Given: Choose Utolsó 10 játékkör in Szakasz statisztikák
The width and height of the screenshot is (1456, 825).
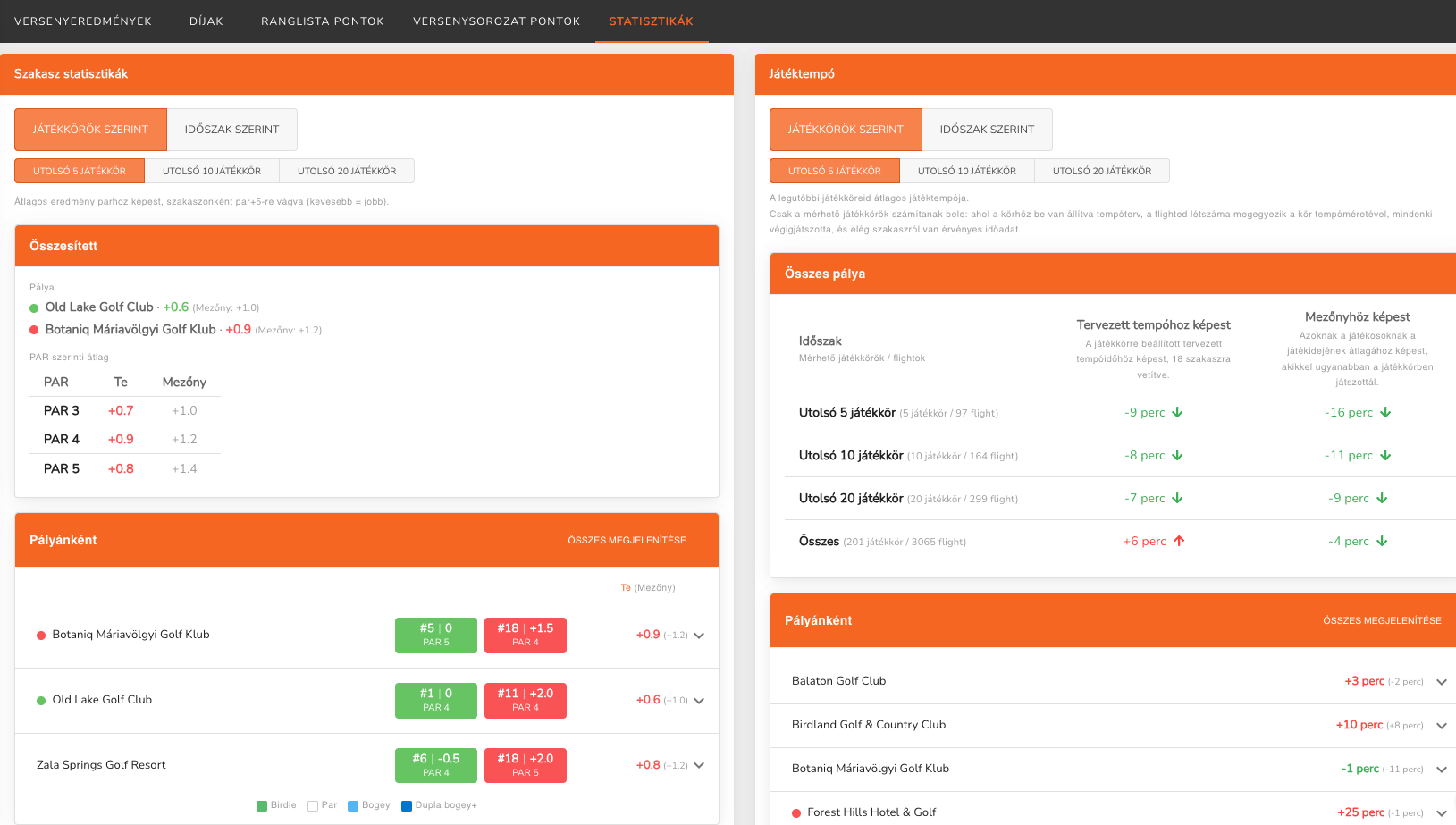Looking at the screenshot, I should coord(212,171).
